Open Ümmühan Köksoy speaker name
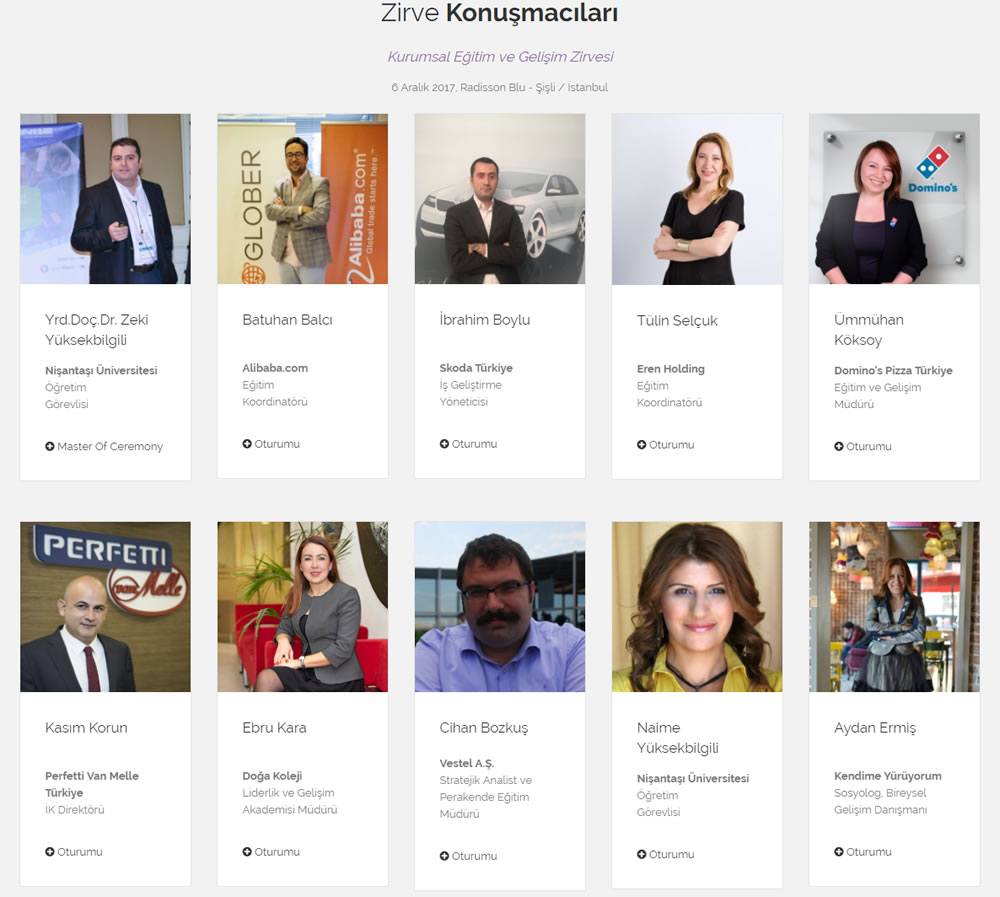Image resolution: width=1000 pixels, height=897 pixels. (x=869, y=329)
